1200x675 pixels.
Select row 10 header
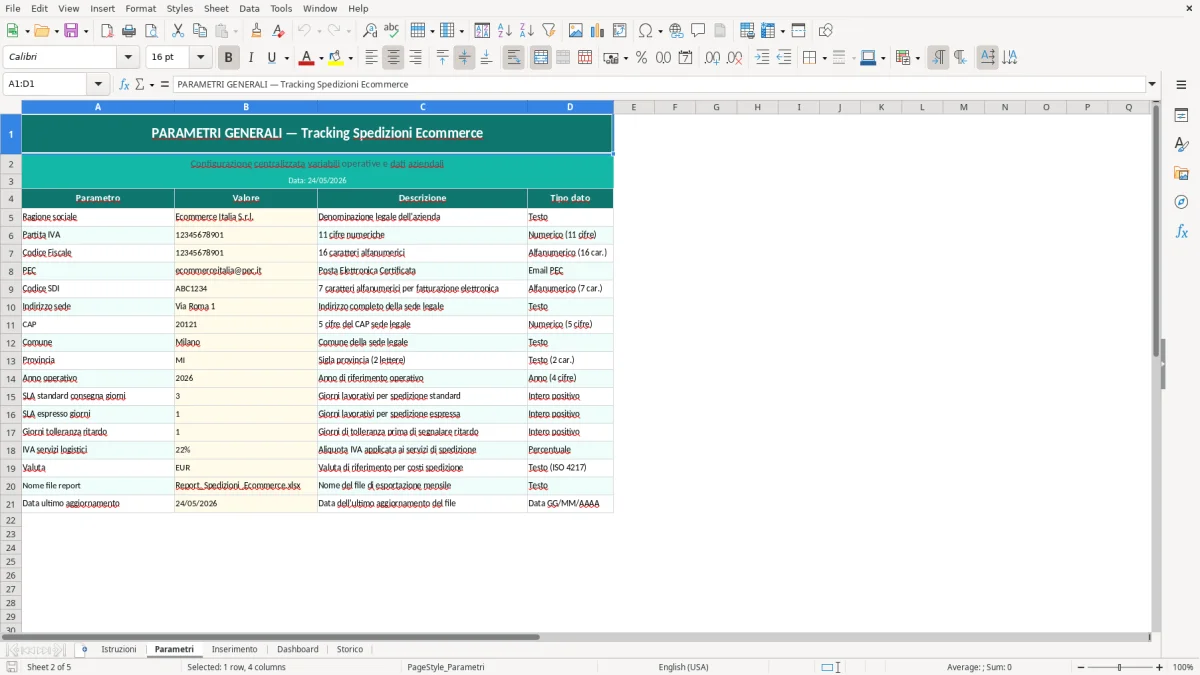11,307
